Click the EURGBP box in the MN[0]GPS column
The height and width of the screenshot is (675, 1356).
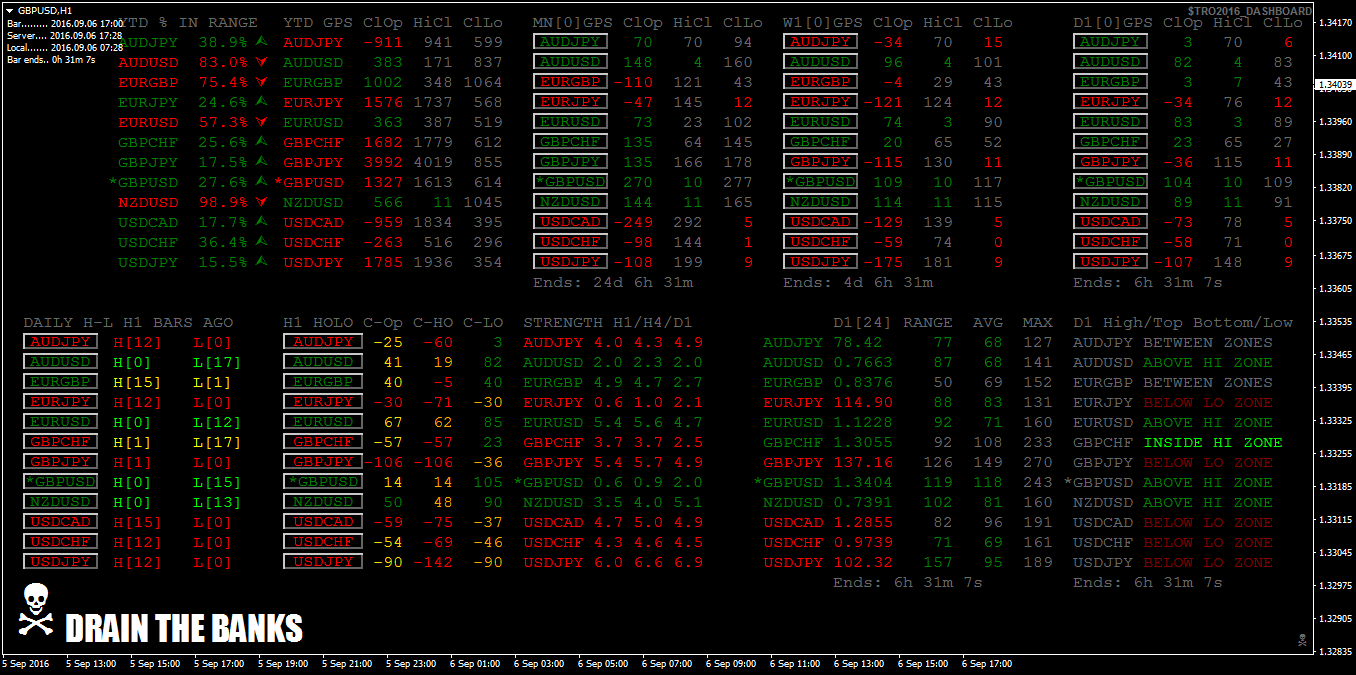[570, 82]
